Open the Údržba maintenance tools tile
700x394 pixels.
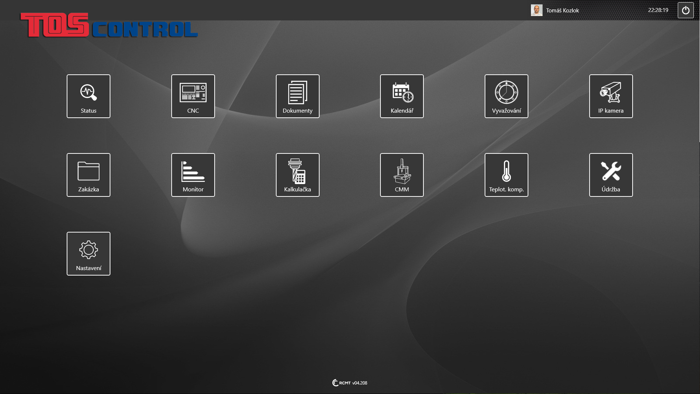coord(611,175)
